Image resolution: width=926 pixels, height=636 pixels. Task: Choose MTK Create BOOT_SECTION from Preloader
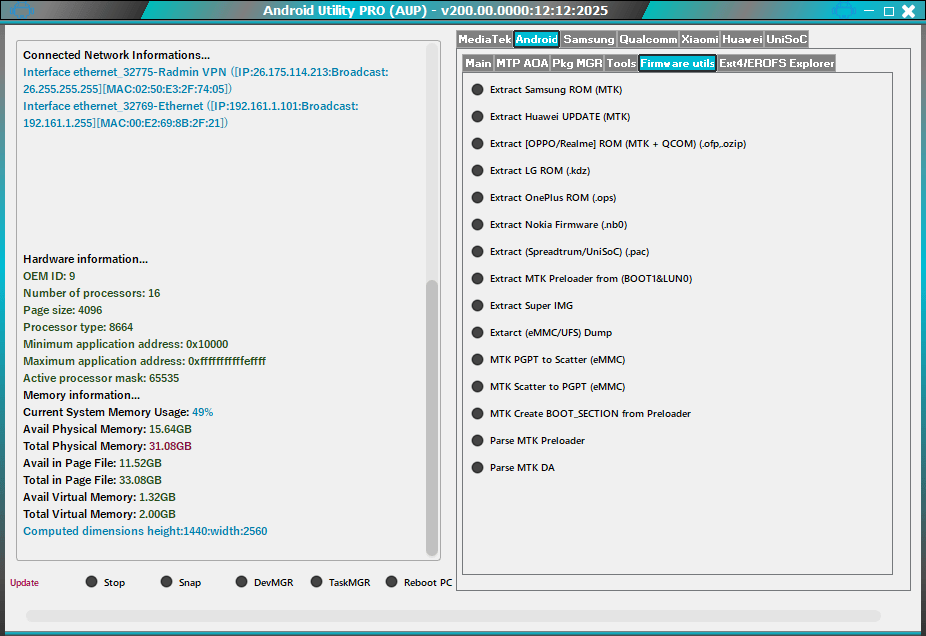[x=581, y=414]
